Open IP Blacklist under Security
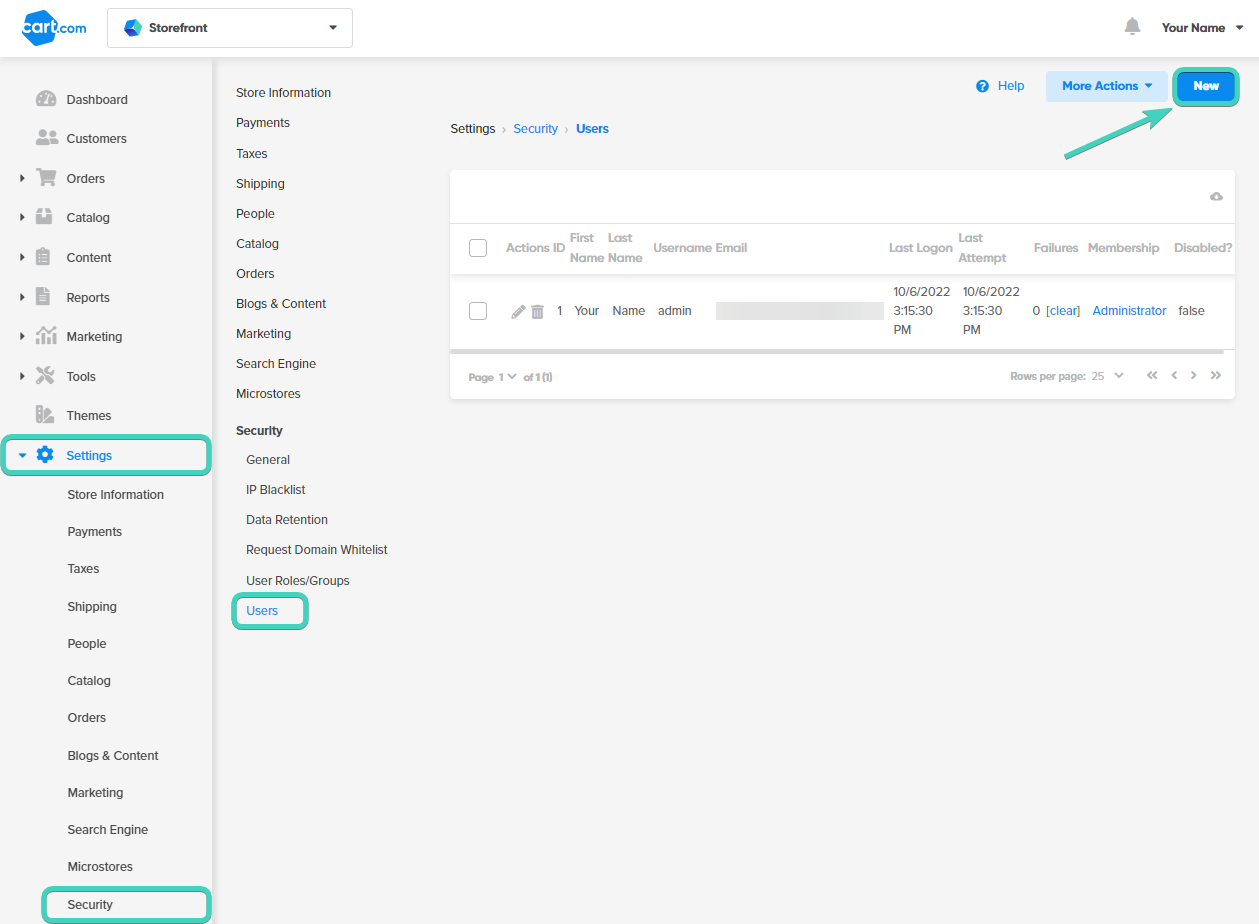Viewport: 1259px width, 924px height. (x=275, y=489)
